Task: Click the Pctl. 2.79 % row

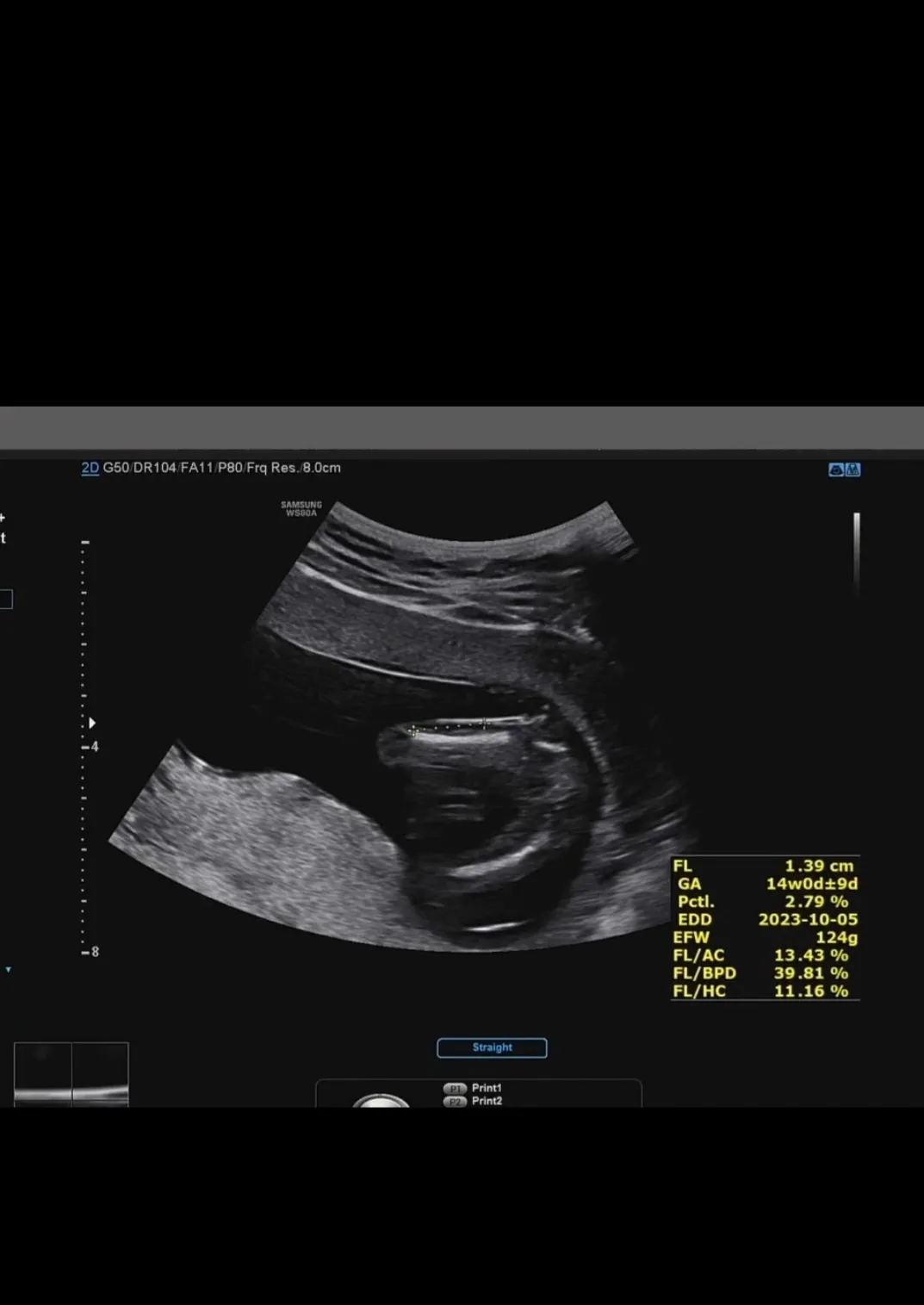Action: click(x=765, y=902)
